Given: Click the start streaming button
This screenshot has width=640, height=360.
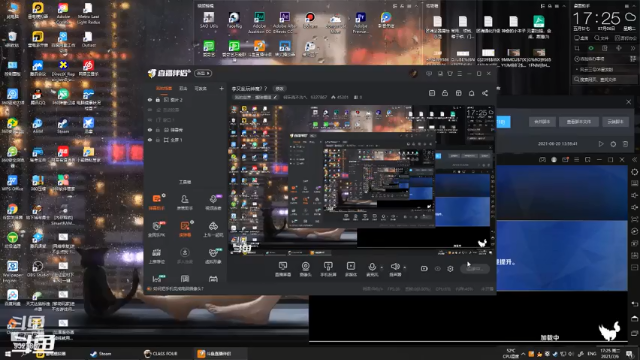Looking at the screenshot, I should pyautogui.click(x=475, y=269).
